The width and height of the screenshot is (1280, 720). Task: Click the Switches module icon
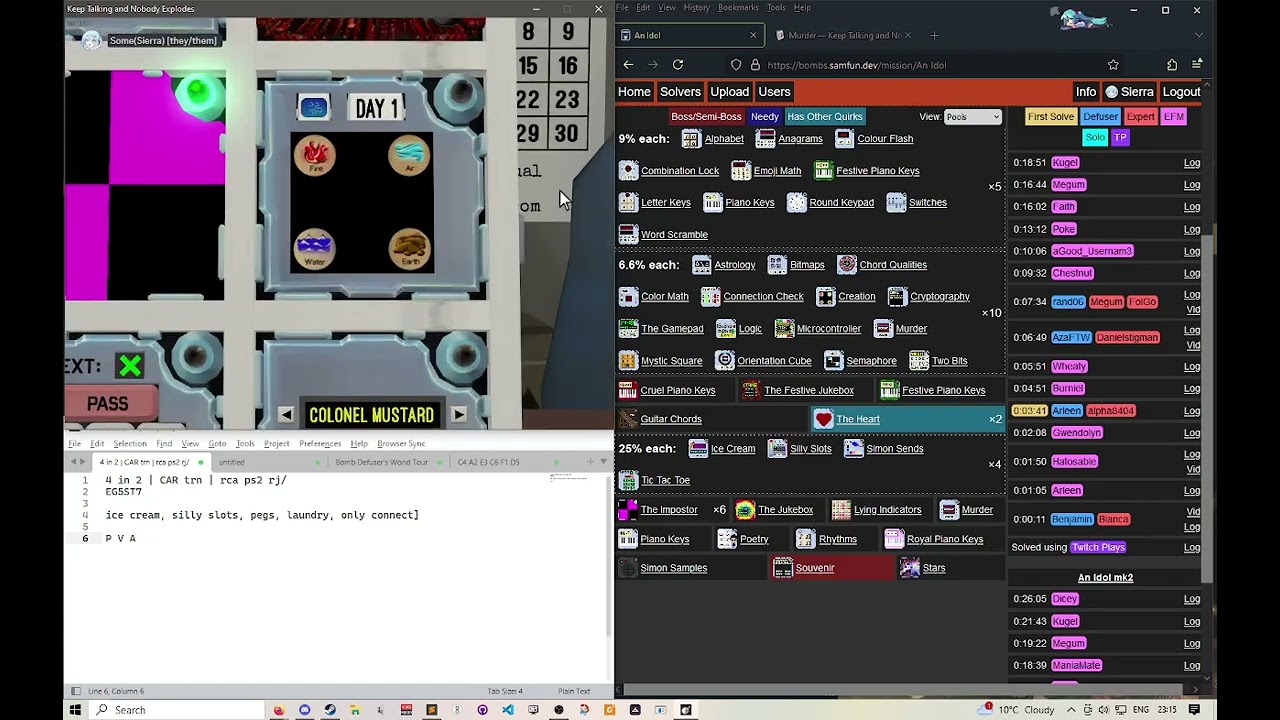coord(896,203)
